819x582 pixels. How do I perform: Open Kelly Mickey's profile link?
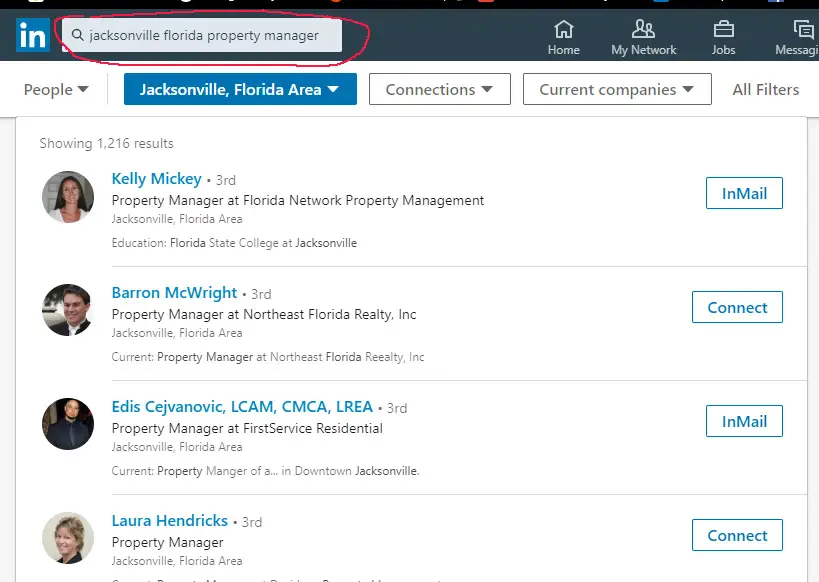[157, 179]
